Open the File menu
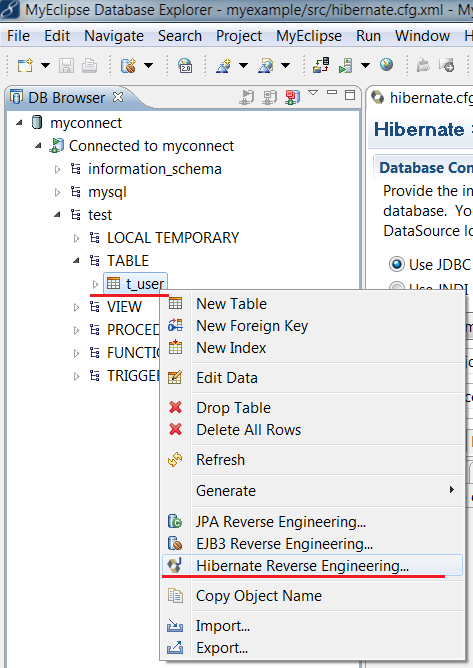The width and height of the screenshot is (473, 668). point(18,36)
